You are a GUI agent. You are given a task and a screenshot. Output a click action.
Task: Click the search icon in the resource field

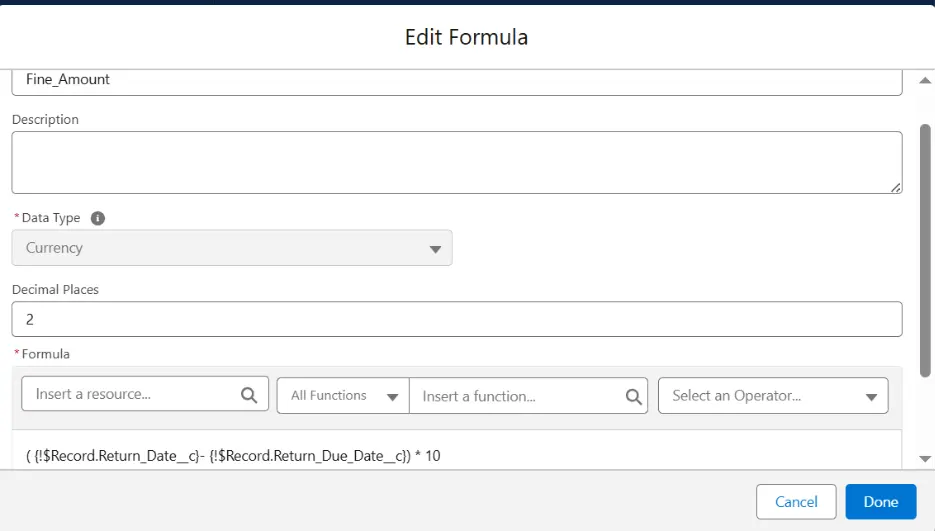pos(249,395)
